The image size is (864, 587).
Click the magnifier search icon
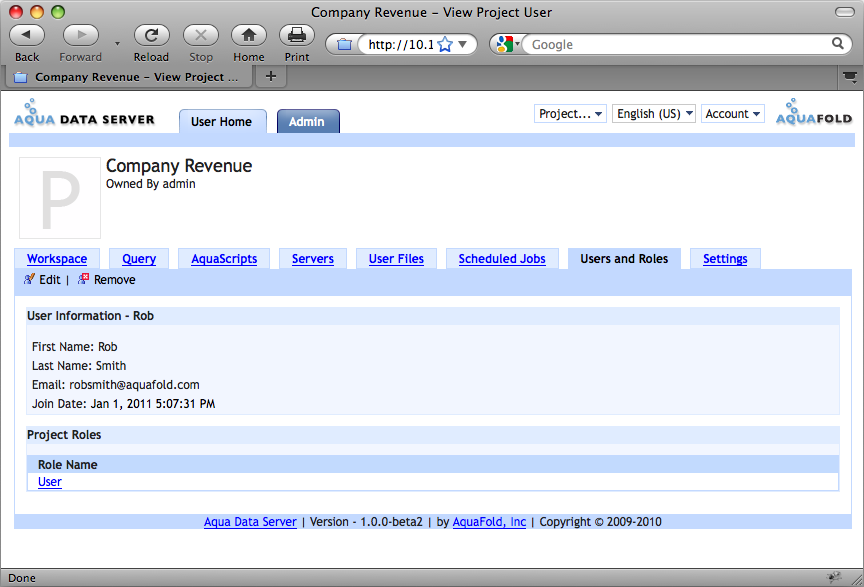click(838, 44)
